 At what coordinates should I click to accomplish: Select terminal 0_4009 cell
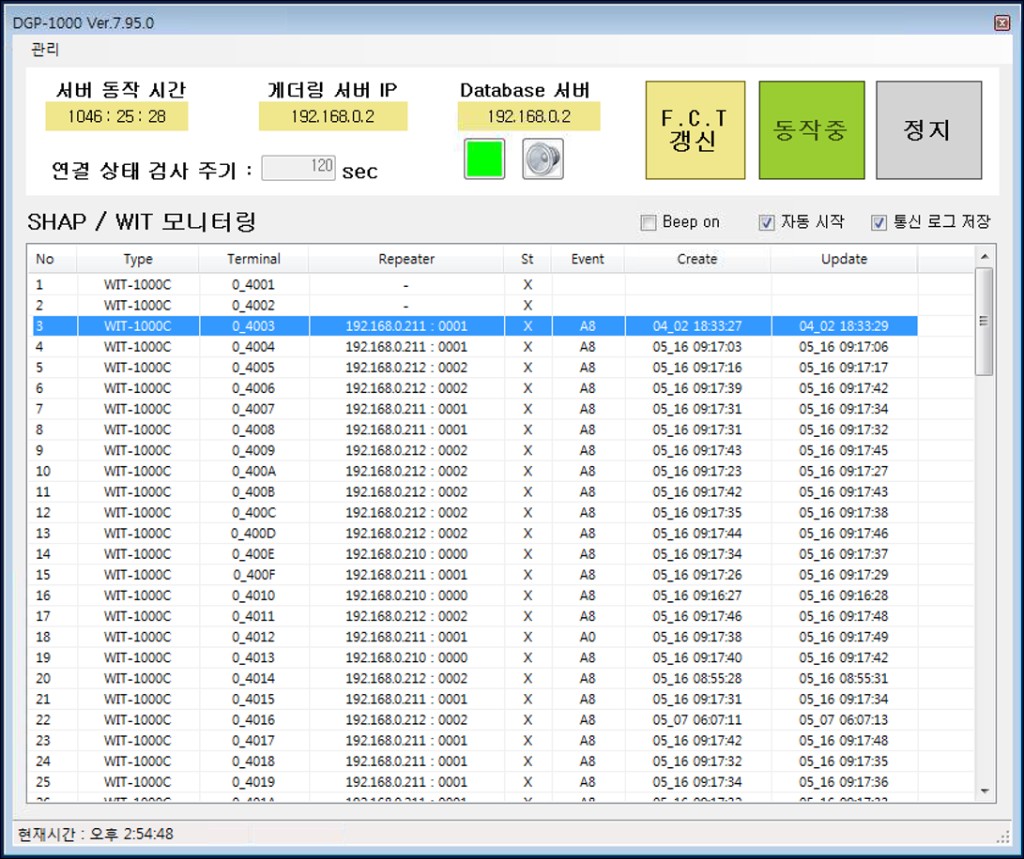[253, 451]
